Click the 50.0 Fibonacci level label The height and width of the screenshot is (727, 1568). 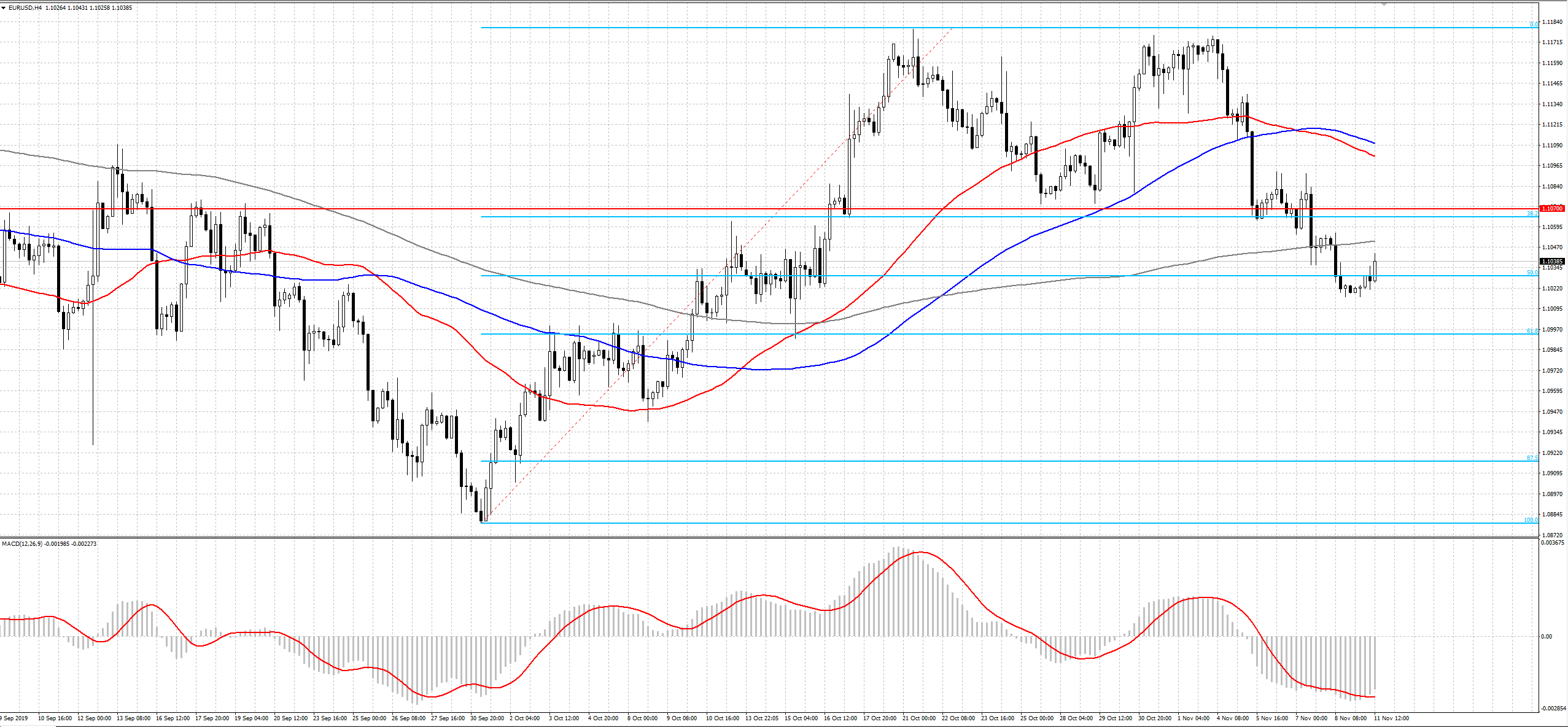pos(1532,273)
